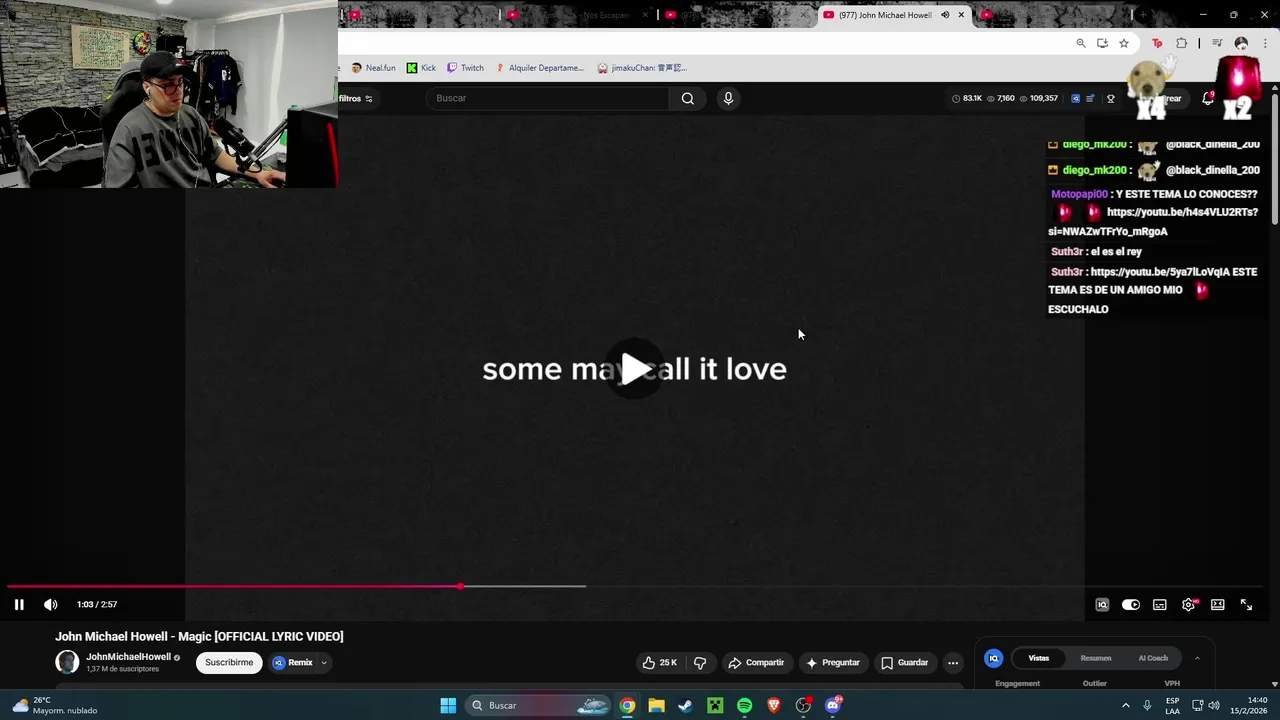Screen dimensions: 1280x720
Task: Open Chrome three-dot menu
Action: 1264,43
